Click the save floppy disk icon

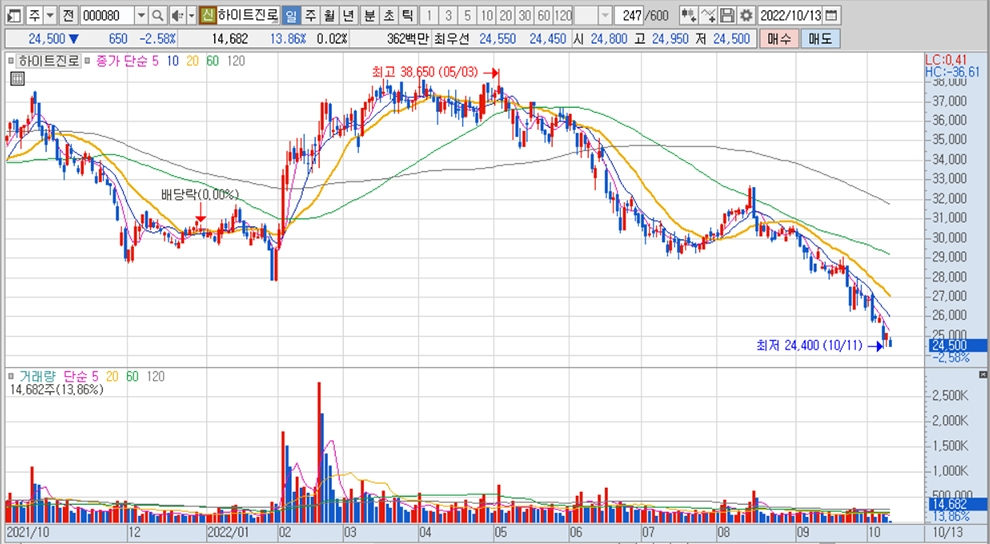pyautogui.click(x=727, y=16)
